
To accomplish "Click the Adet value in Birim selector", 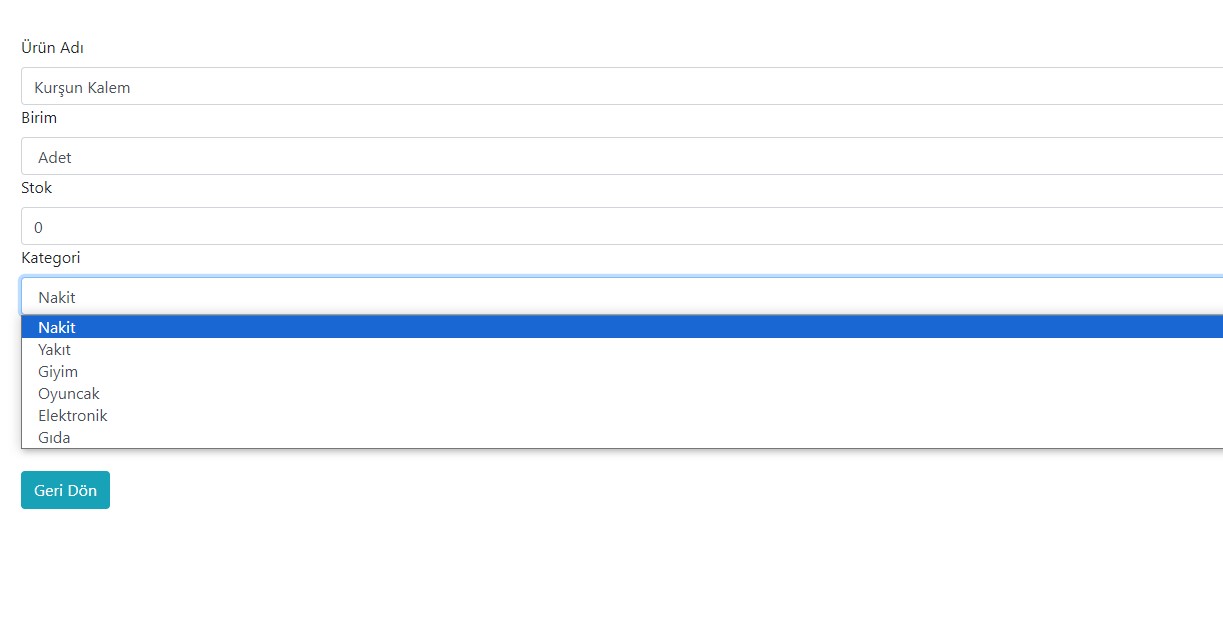I will point(55,158).
